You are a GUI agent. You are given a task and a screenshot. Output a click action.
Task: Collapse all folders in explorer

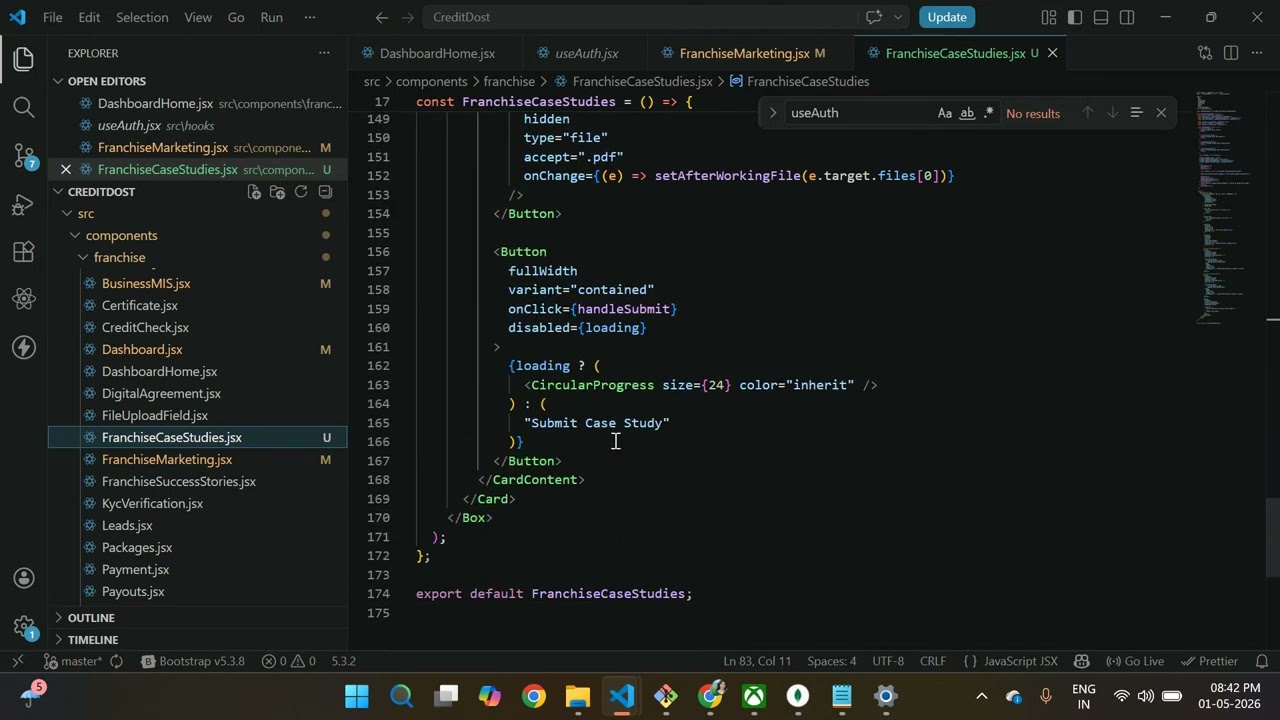(325, 192)
